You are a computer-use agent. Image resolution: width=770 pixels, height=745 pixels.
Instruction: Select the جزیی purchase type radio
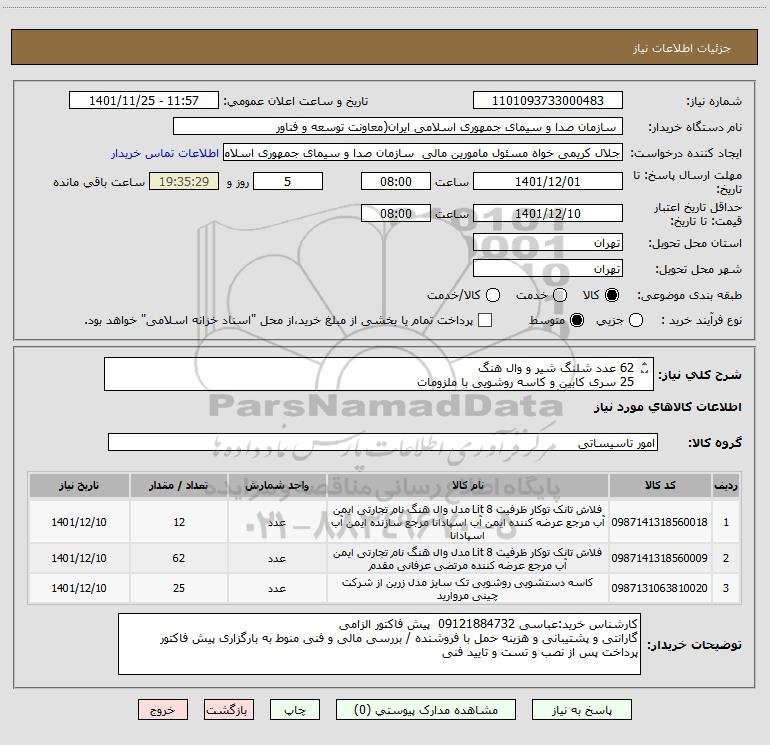(636, 320)
